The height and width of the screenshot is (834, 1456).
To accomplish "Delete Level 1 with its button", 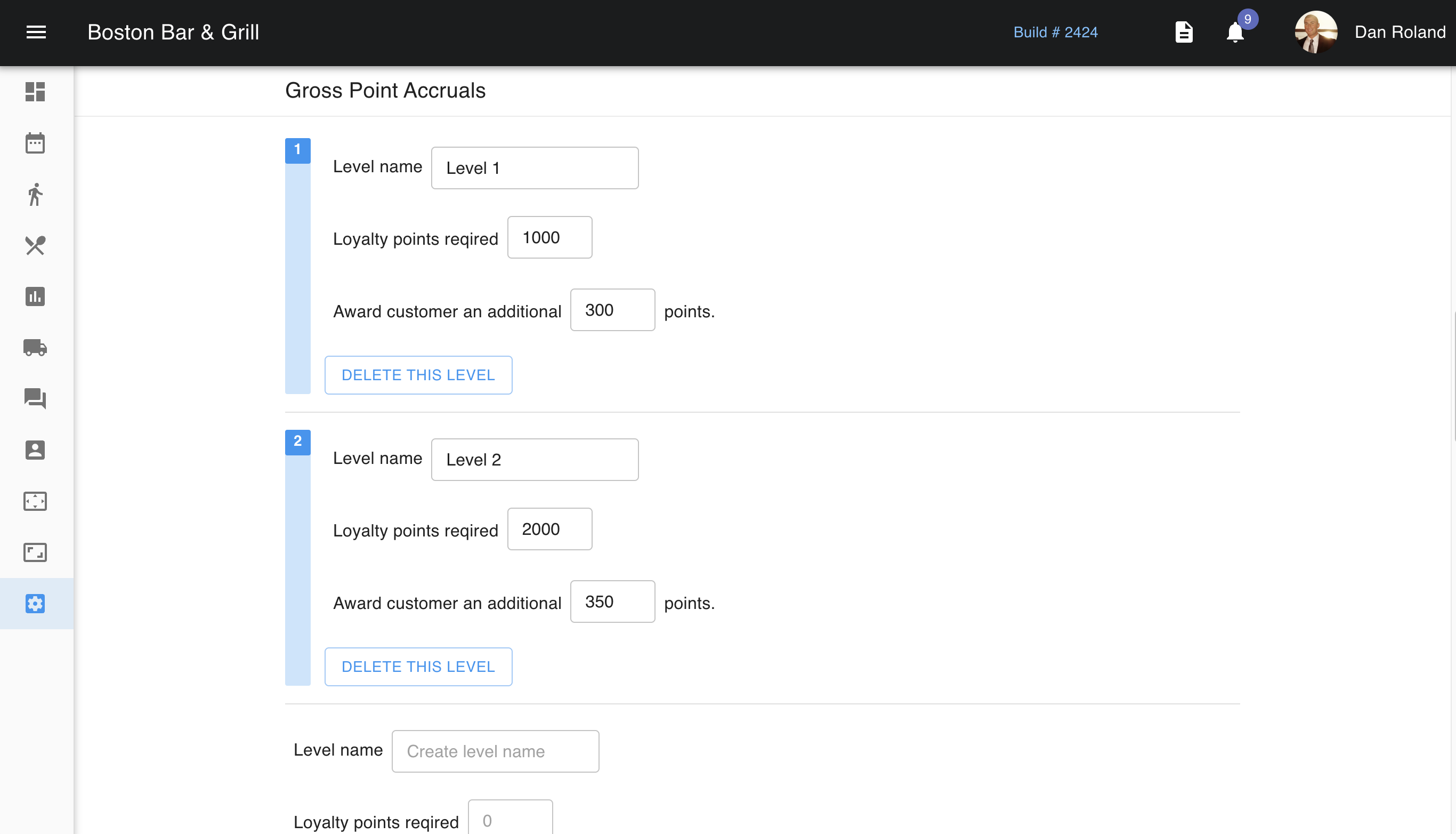I will (x=418, y=375).
